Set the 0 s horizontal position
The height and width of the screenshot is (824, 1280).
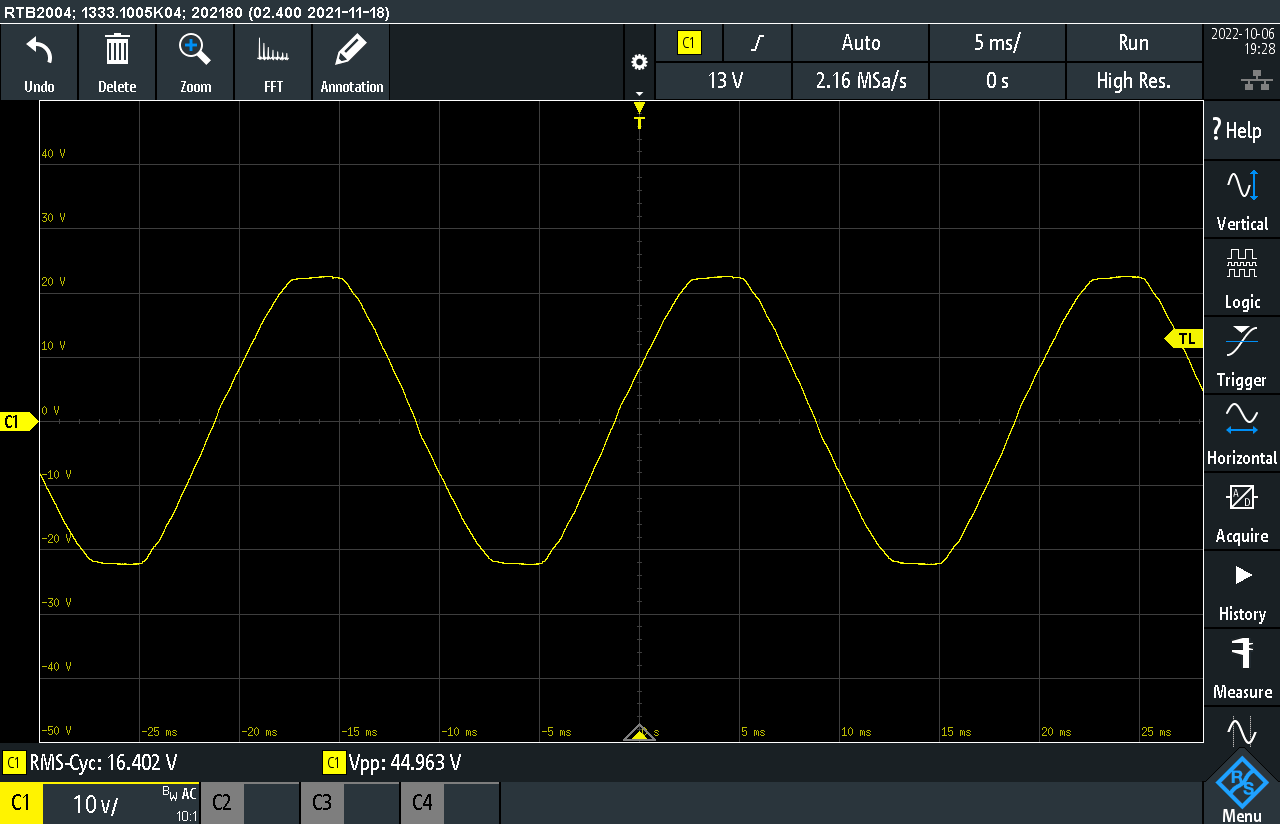coord(997,81)
